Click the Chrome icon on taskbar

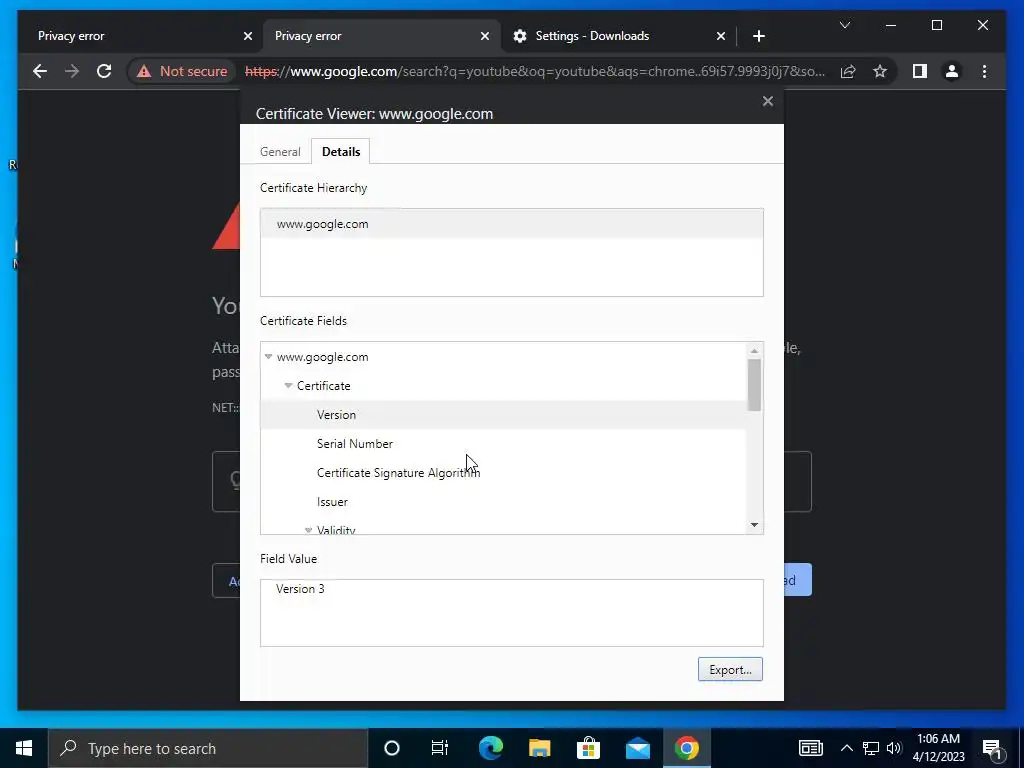tap(686, 748)
